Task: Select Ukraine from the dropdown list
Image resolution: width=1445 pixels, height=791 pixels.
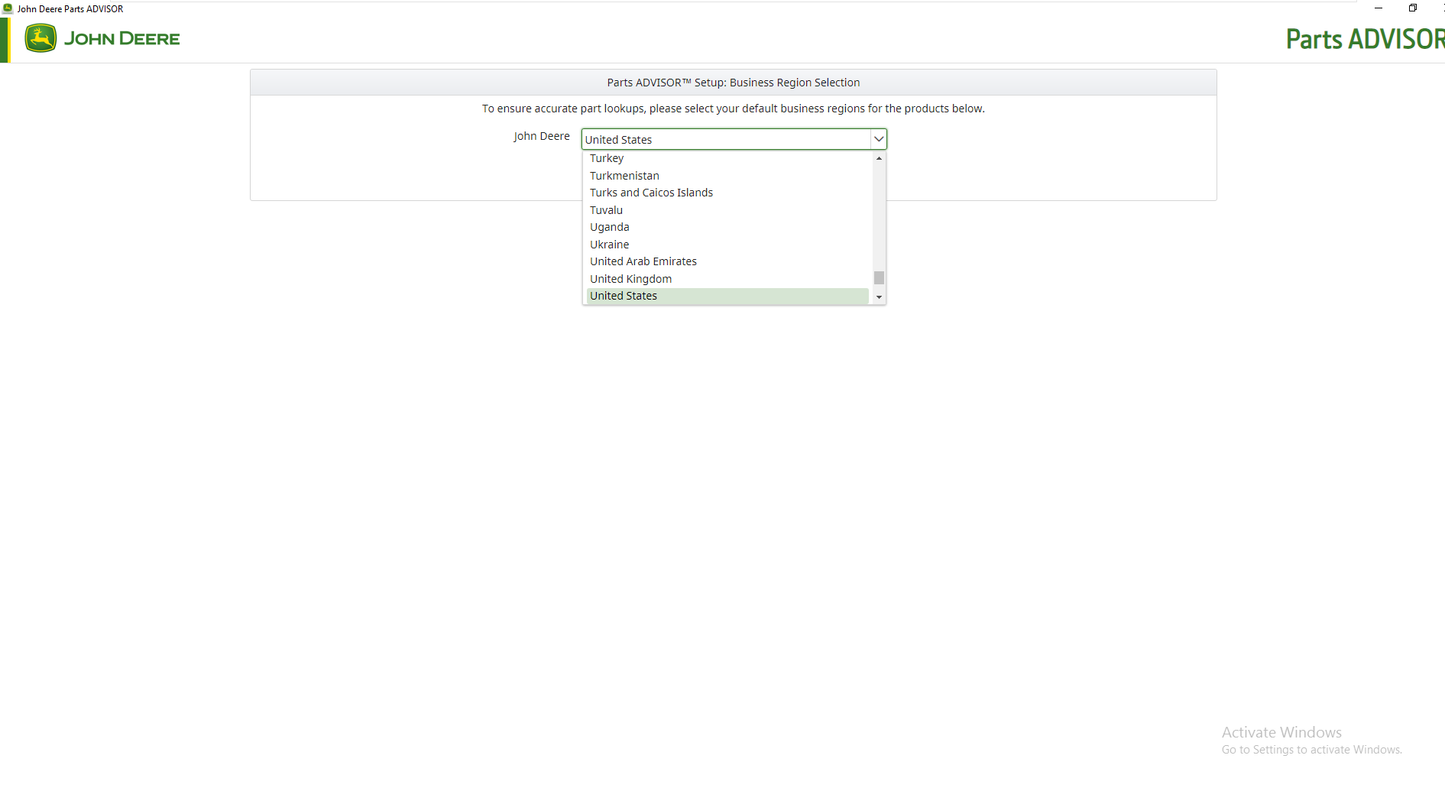Action: (x=727, y=244)
